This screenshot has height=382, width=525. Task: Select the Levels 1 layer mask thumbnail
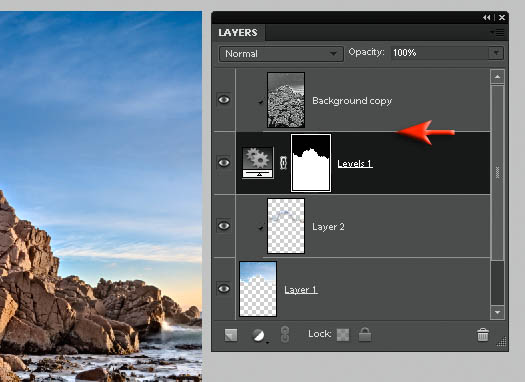tap(311, 163)
